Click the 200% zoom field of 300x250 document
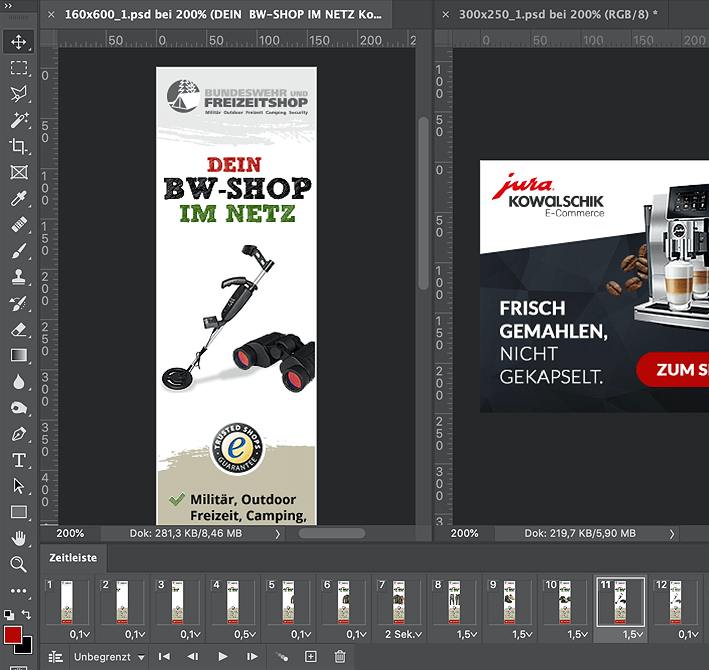 (x=464, y=533)
